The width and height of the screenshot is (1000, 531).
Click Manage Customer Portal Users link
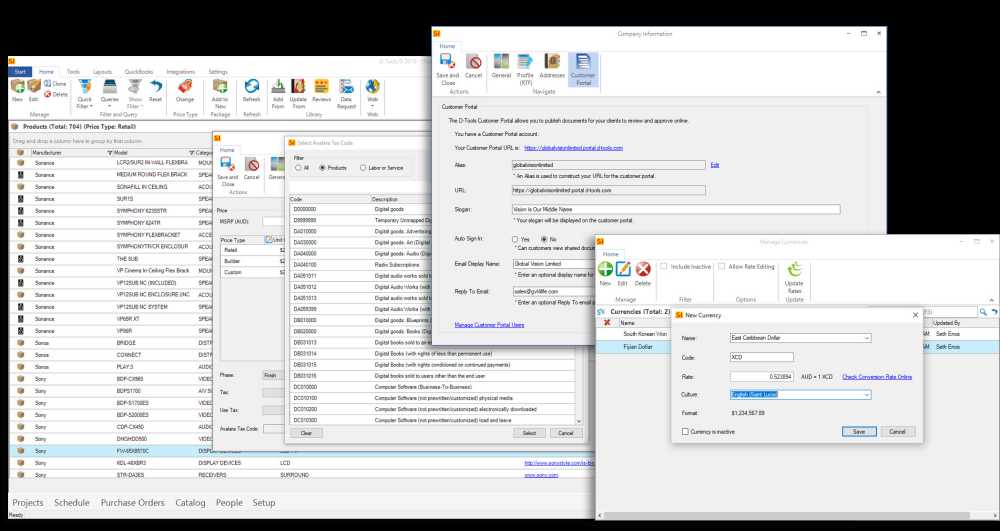pyautogui.click(x=489, y=324)
